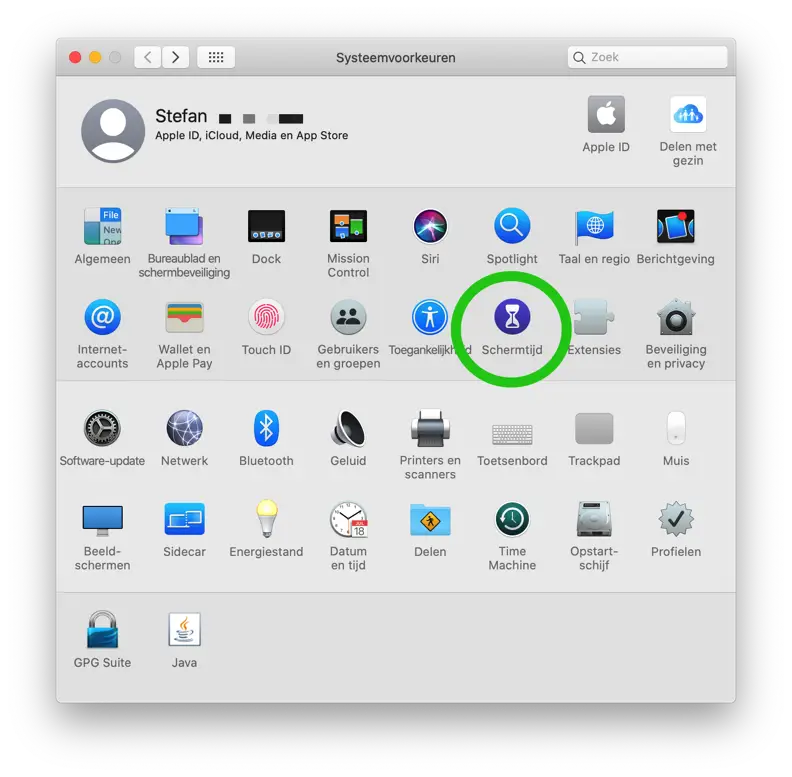Open the Schermtijd preference pane
The width and height of the screenshot is (792, 777).
click(512, 317)
